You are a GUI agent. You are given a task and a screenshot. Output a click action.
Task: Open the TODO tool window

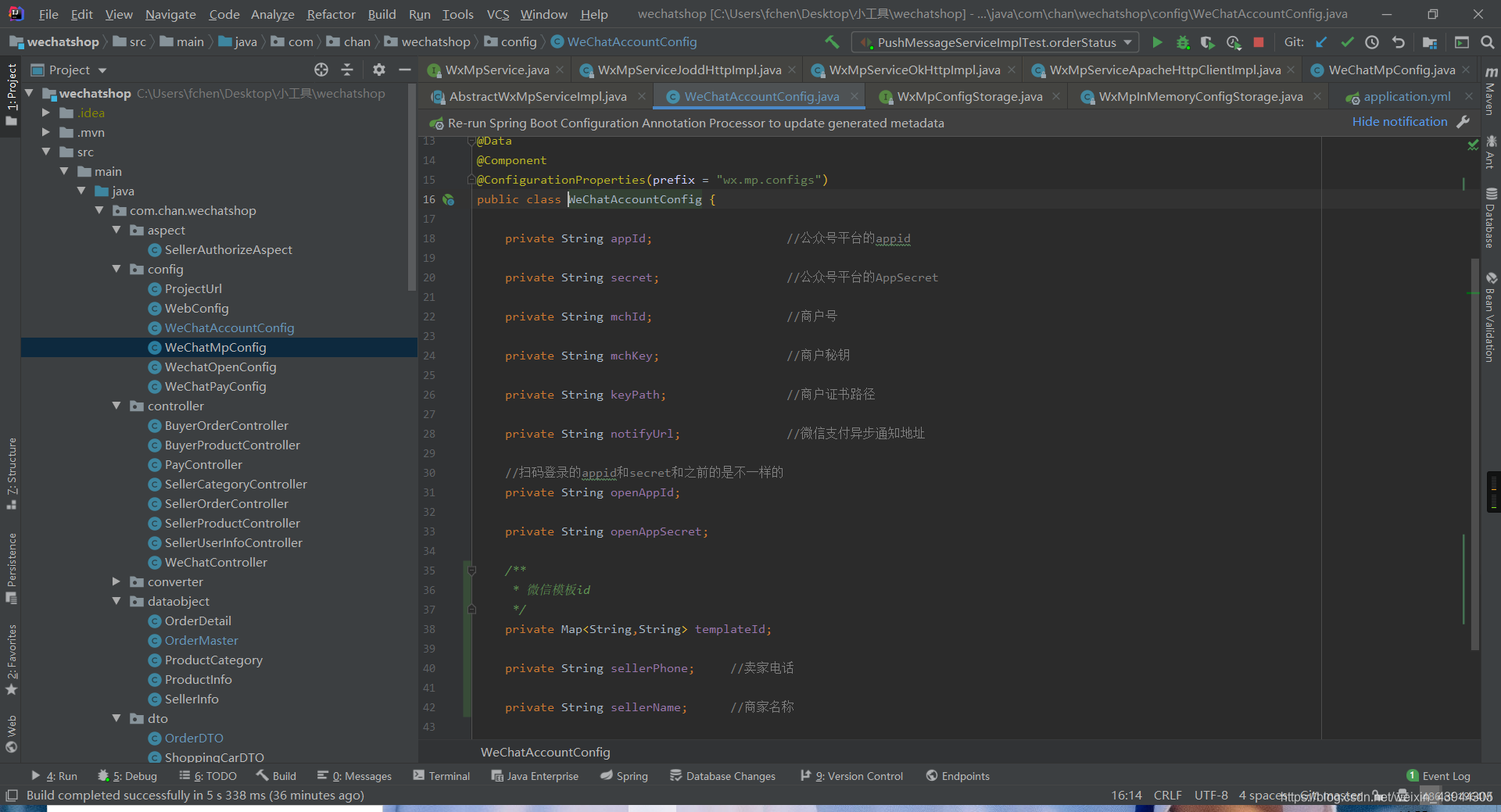click(208, 776)
